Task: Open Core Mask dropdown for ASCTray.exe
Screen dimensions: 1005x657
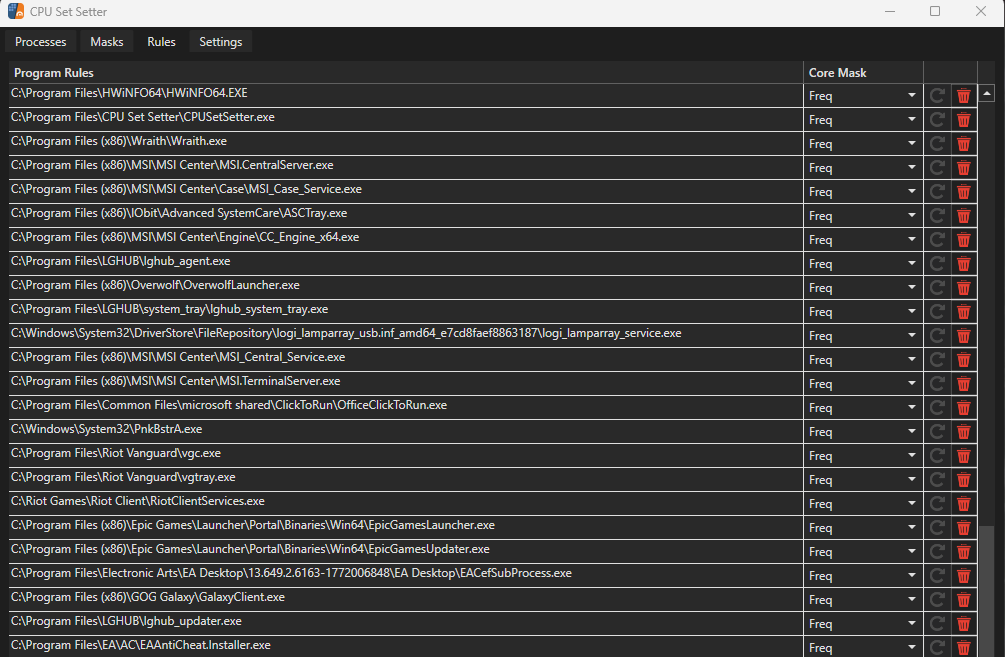Action: (863, 216)
